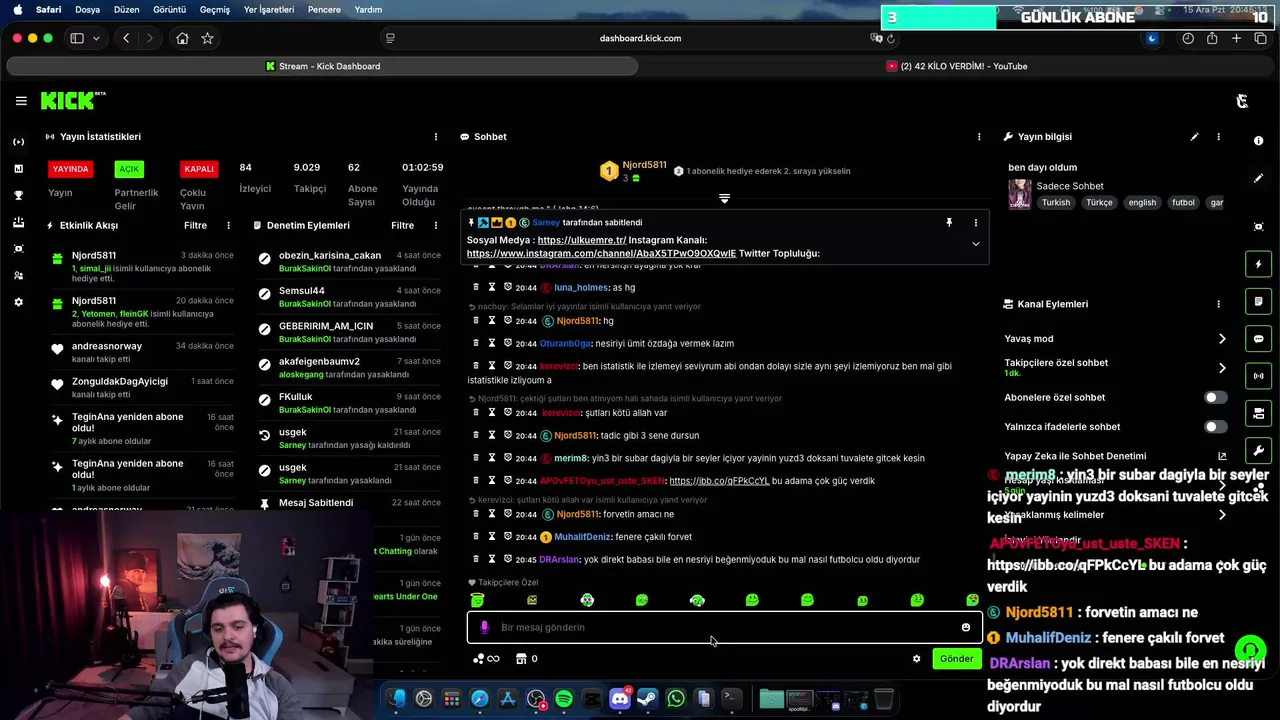This screenshot has height=720, width=1280.
Task: Switch to Stream - Kick Dashboard tab
Action: tap(322, 66)
